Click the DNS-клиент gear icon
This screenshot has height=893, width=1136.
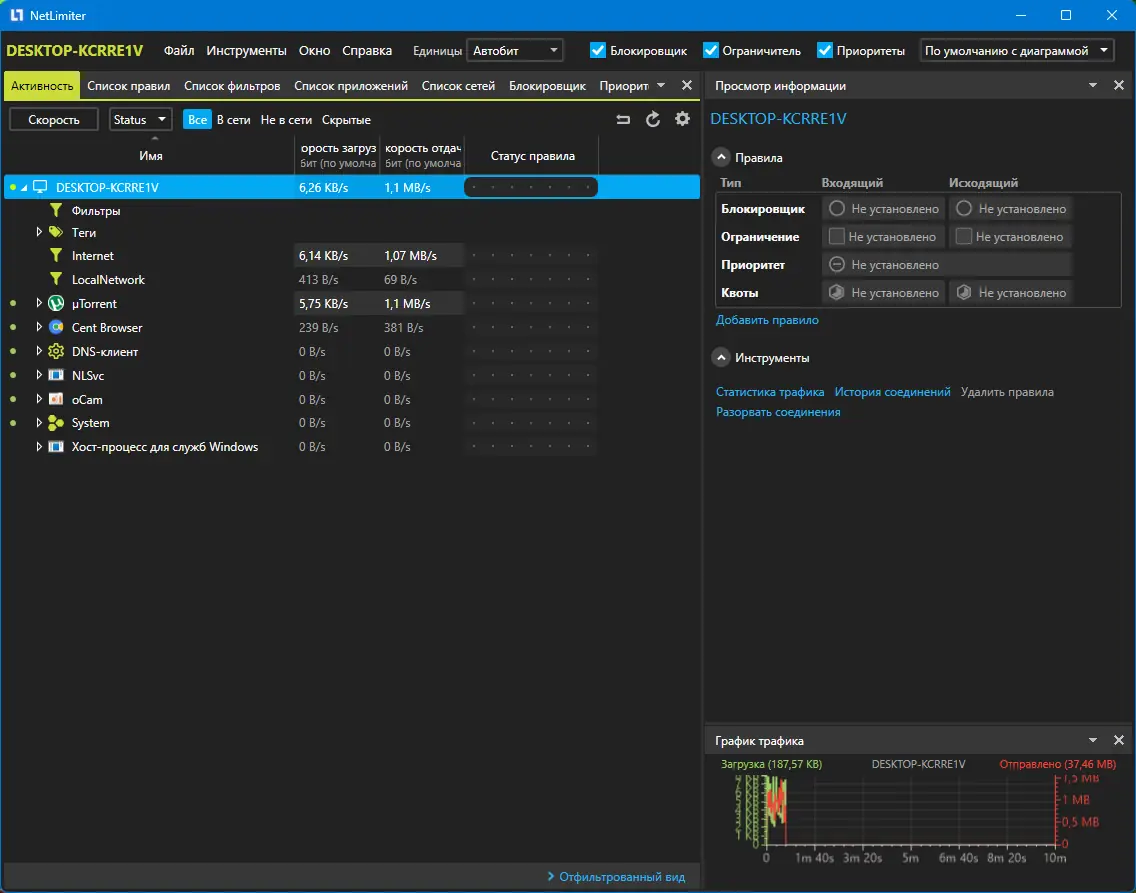pos(56,351)
